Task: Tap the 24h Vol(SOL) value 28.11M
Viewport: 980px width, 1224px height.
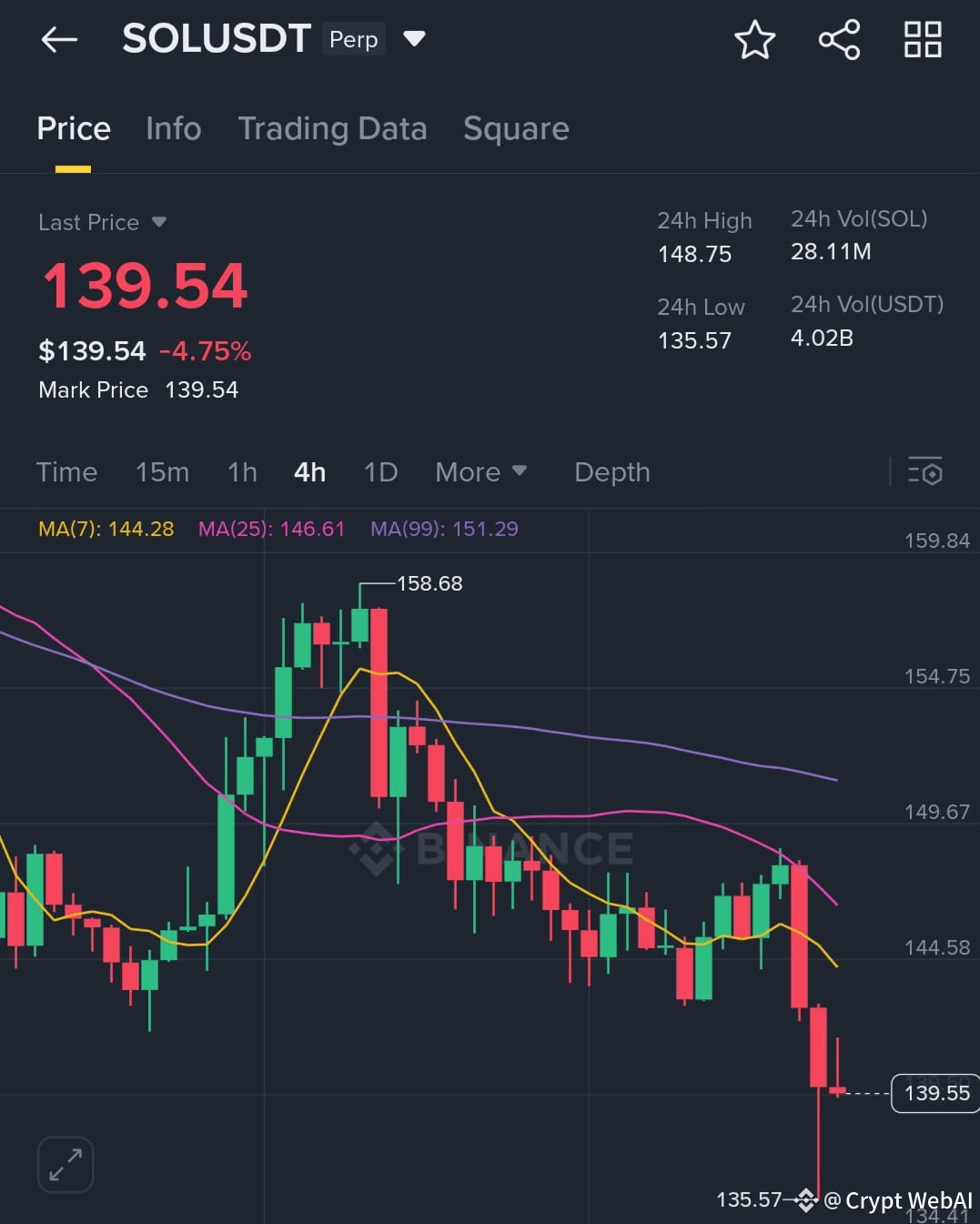Action: (x=831, y=251)
